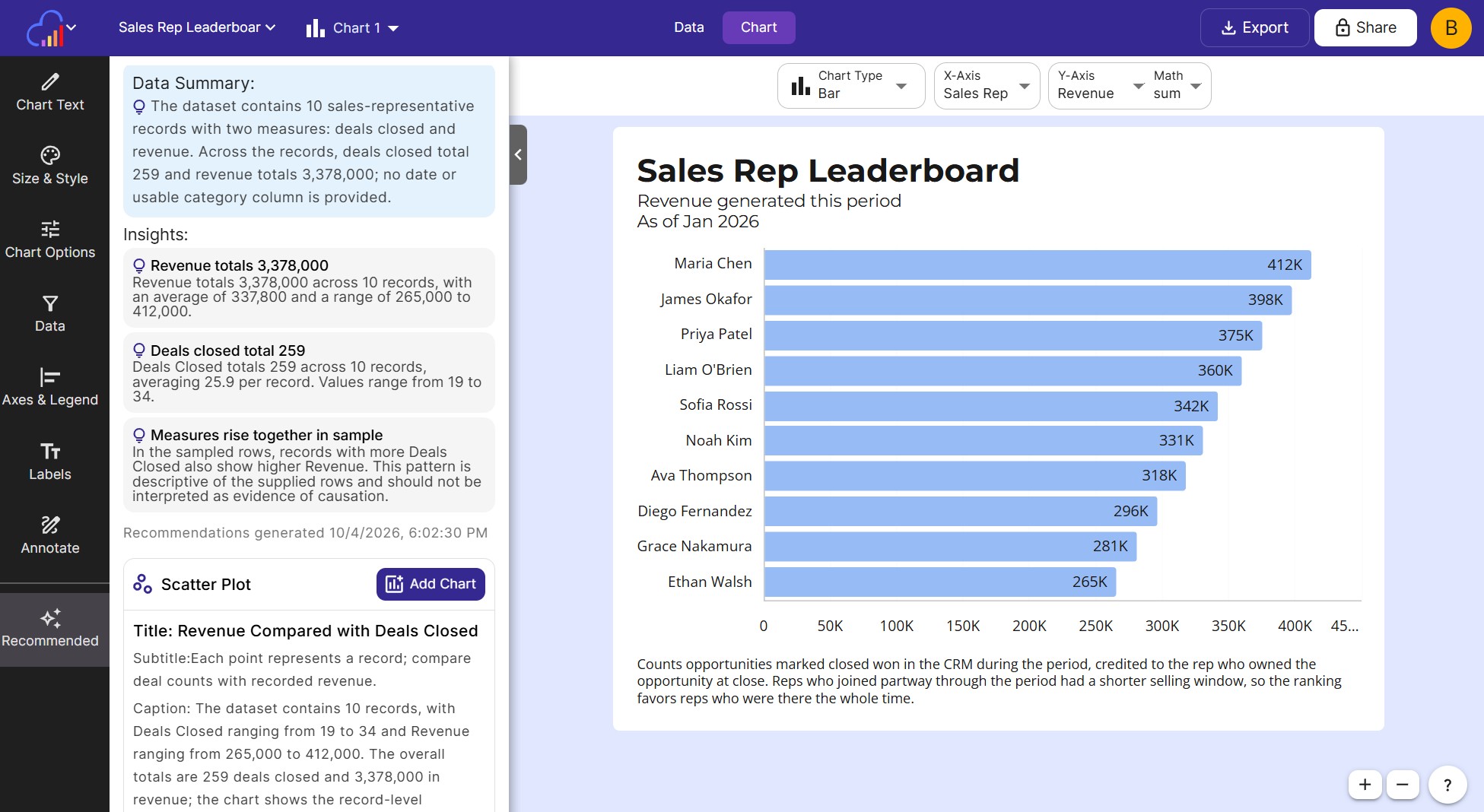Click the Share button

[1365, 27]
